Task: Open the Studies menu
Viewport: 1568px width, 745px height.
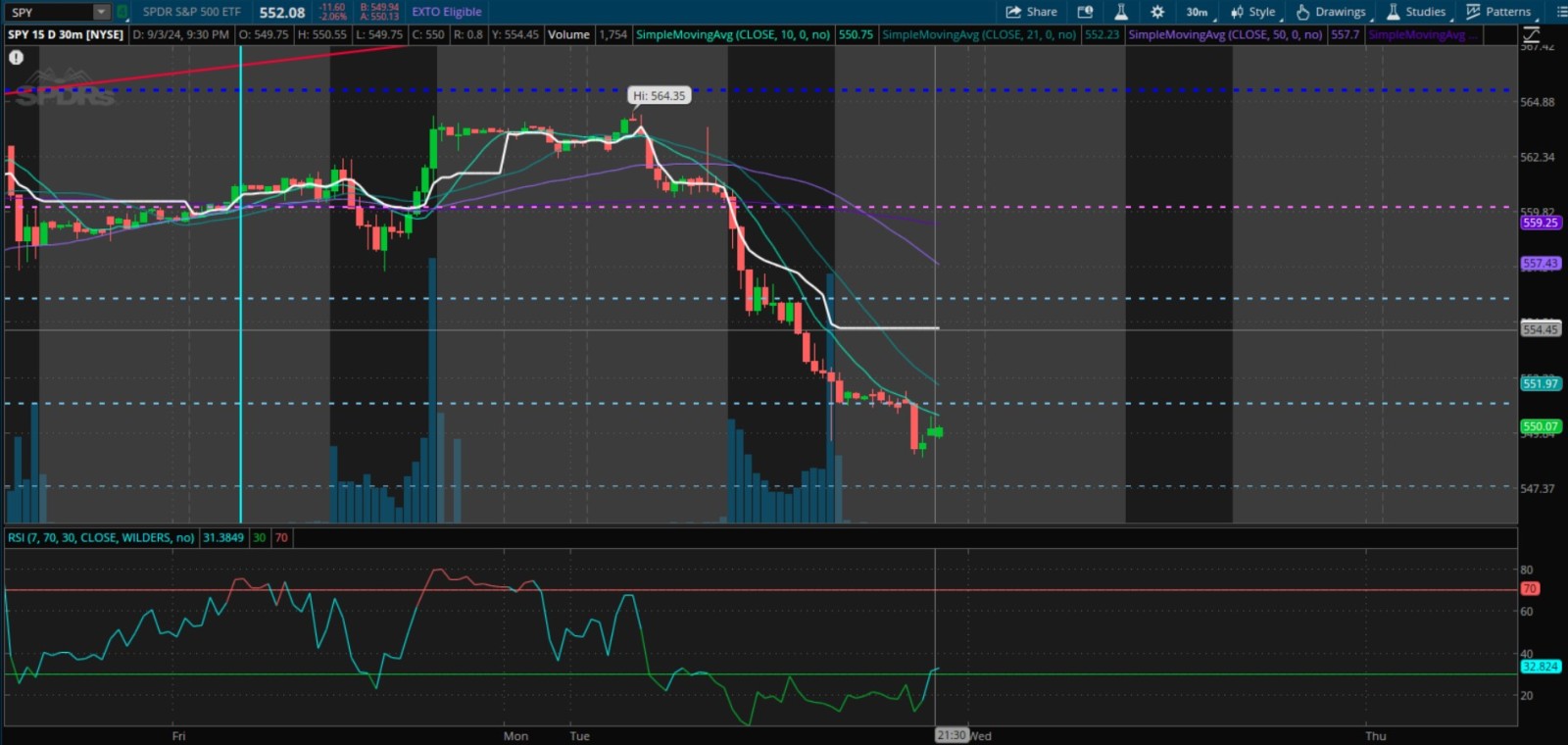Action: pos(1417,12)
